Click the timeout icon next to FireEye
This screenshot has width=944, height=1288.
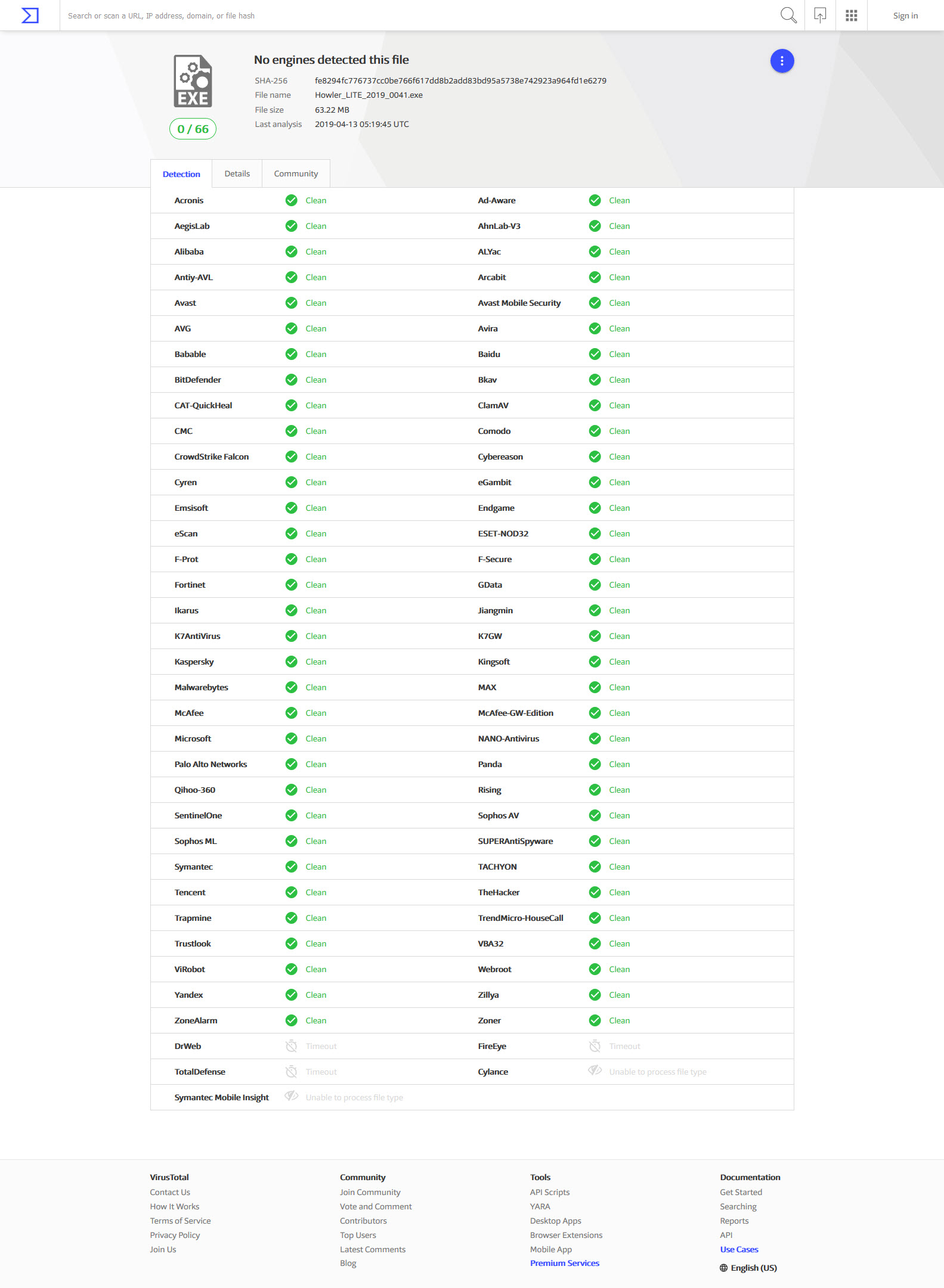(595, 1046)
